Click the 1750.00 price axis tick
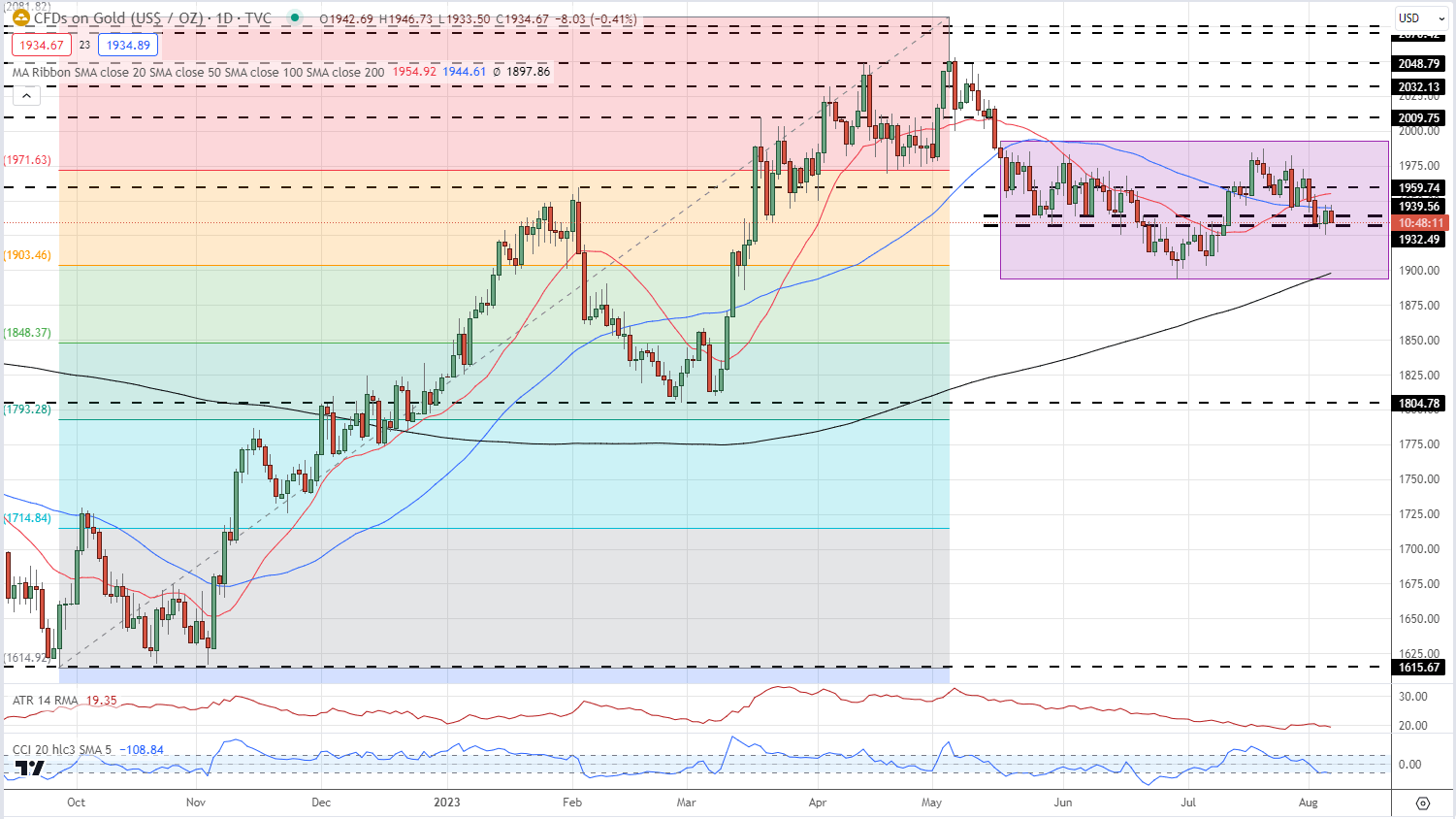This screenshot has width=1456, height=819. (1418, 479)
